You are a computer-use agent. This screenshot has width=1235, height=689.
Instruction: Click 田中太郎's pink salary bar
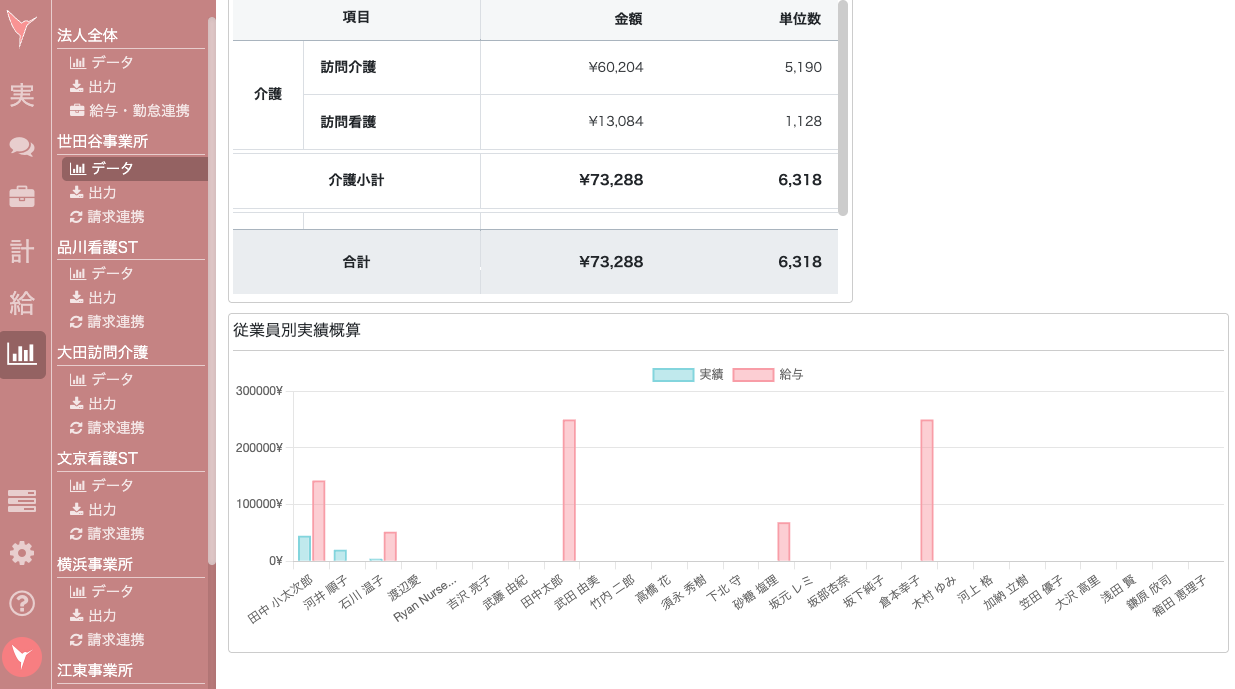[569, 490]
